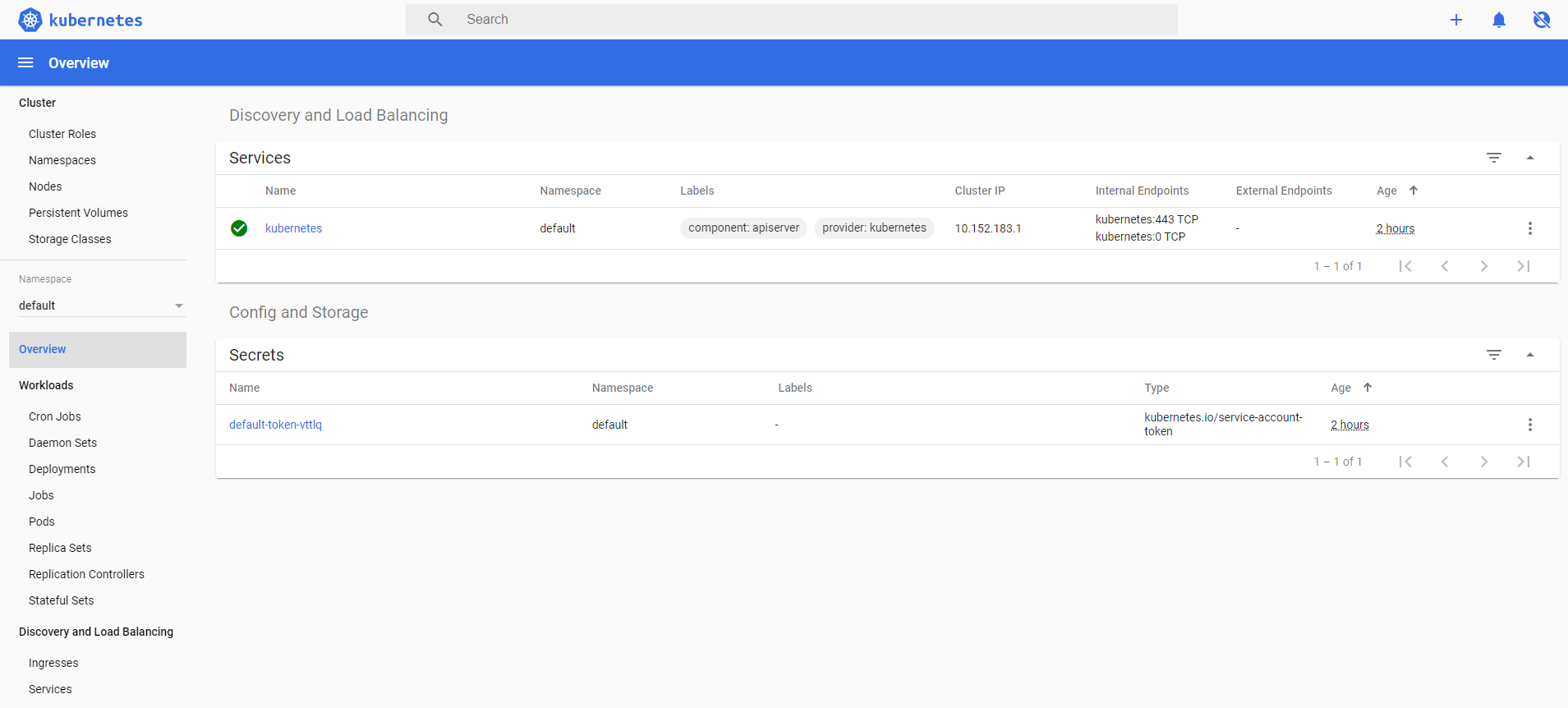Screen dimensions: 1568x708
Task: Collapse the Services card
Action: (x=1530, y=158)
